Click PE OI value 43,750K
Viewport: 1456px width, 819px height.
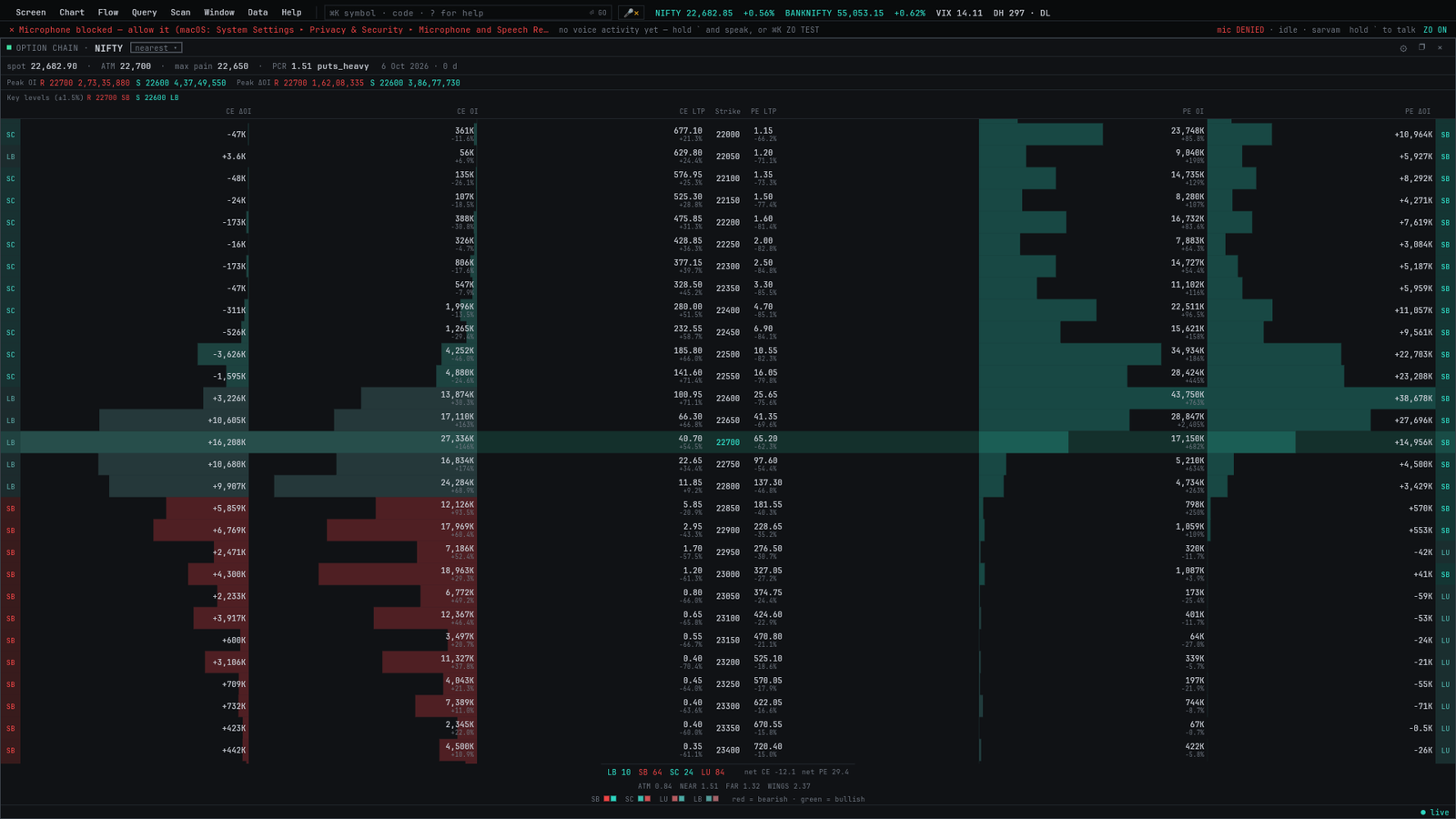(x=1188, y=395)
